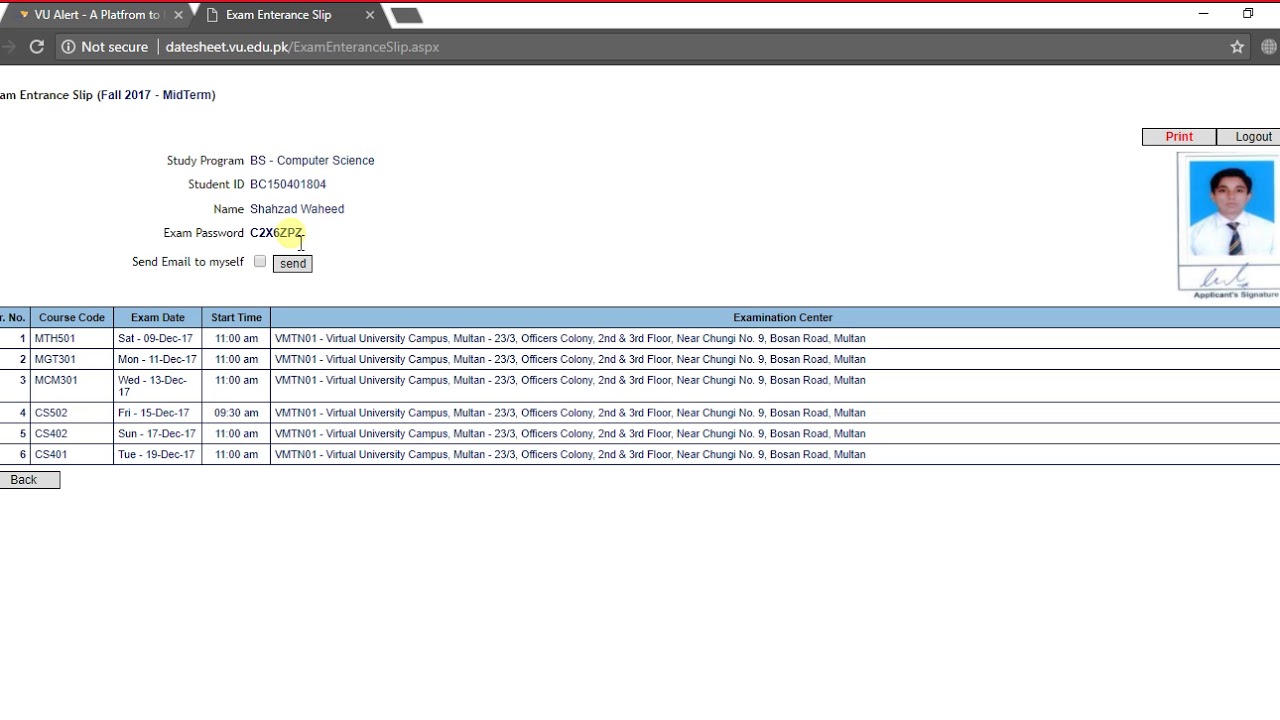Click the Course Code column header
Viewport: 1280px width, 720px height.
pos(72,317)
